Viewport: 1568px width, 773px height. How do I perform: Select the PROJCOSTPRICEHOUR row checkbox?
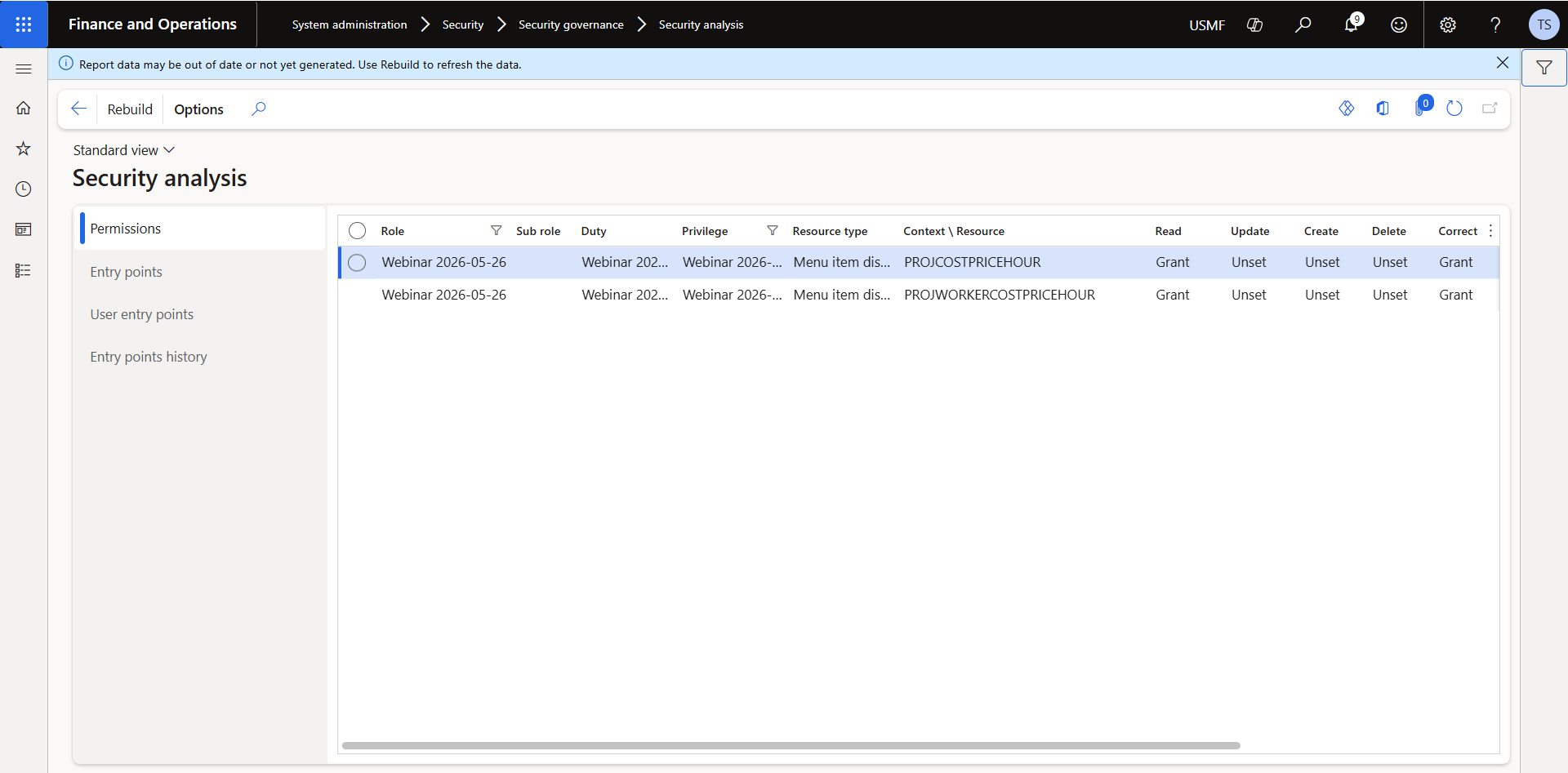click(357, 262)
